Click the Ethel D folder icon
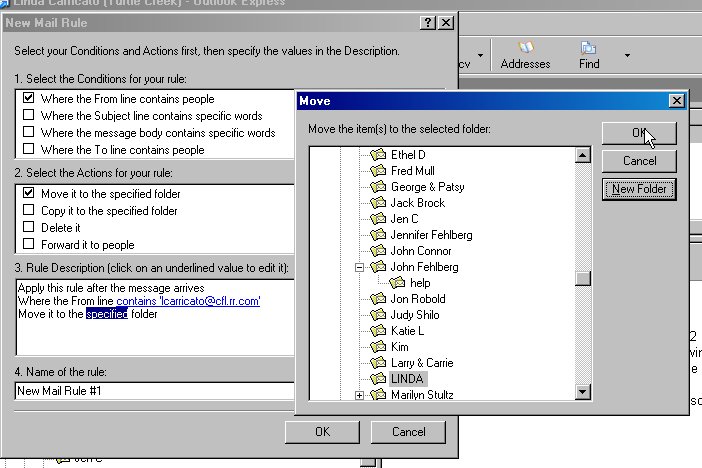 tap(378, 155)
